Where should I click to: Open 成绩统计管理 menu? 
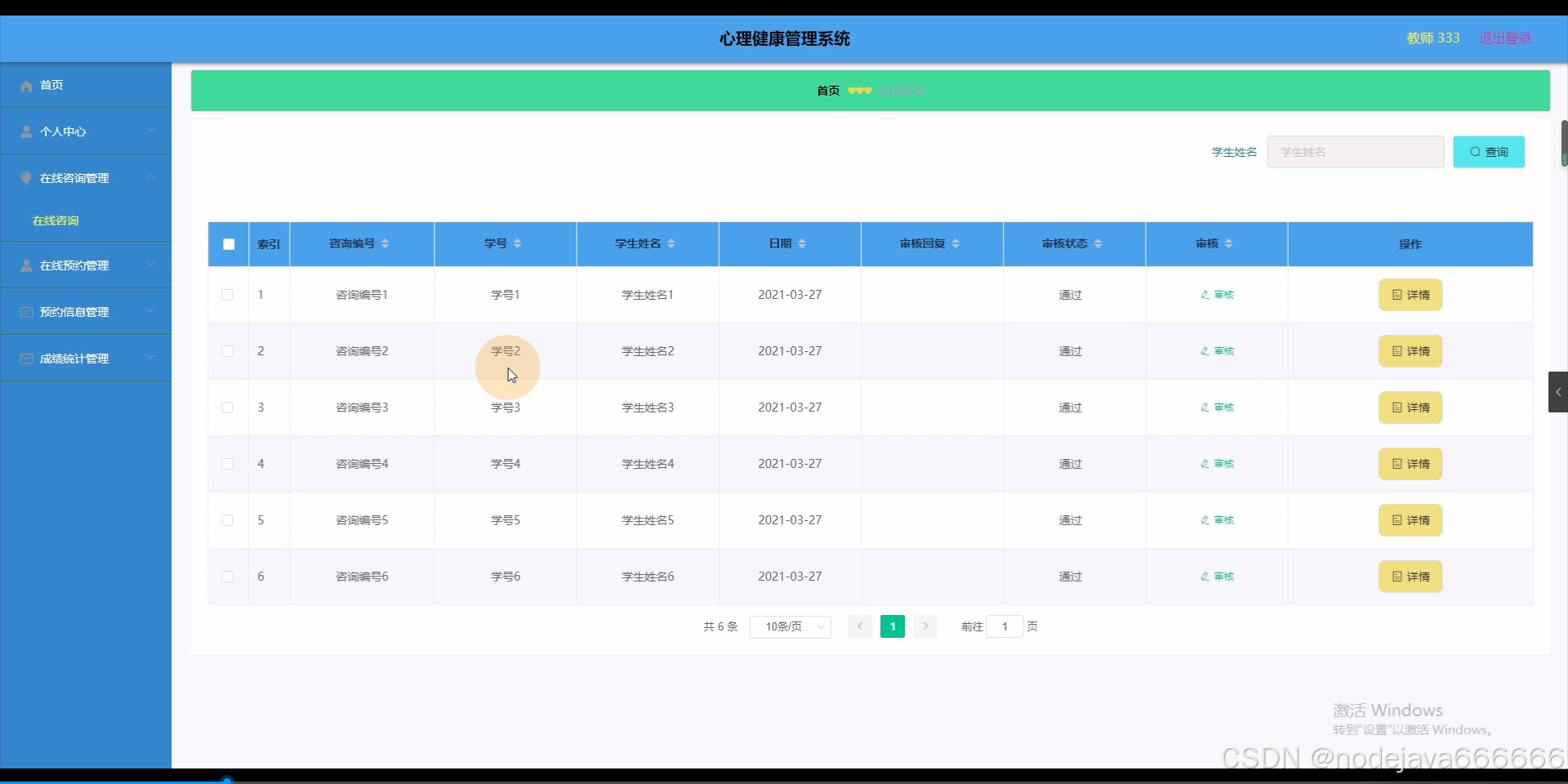[86, 359]
